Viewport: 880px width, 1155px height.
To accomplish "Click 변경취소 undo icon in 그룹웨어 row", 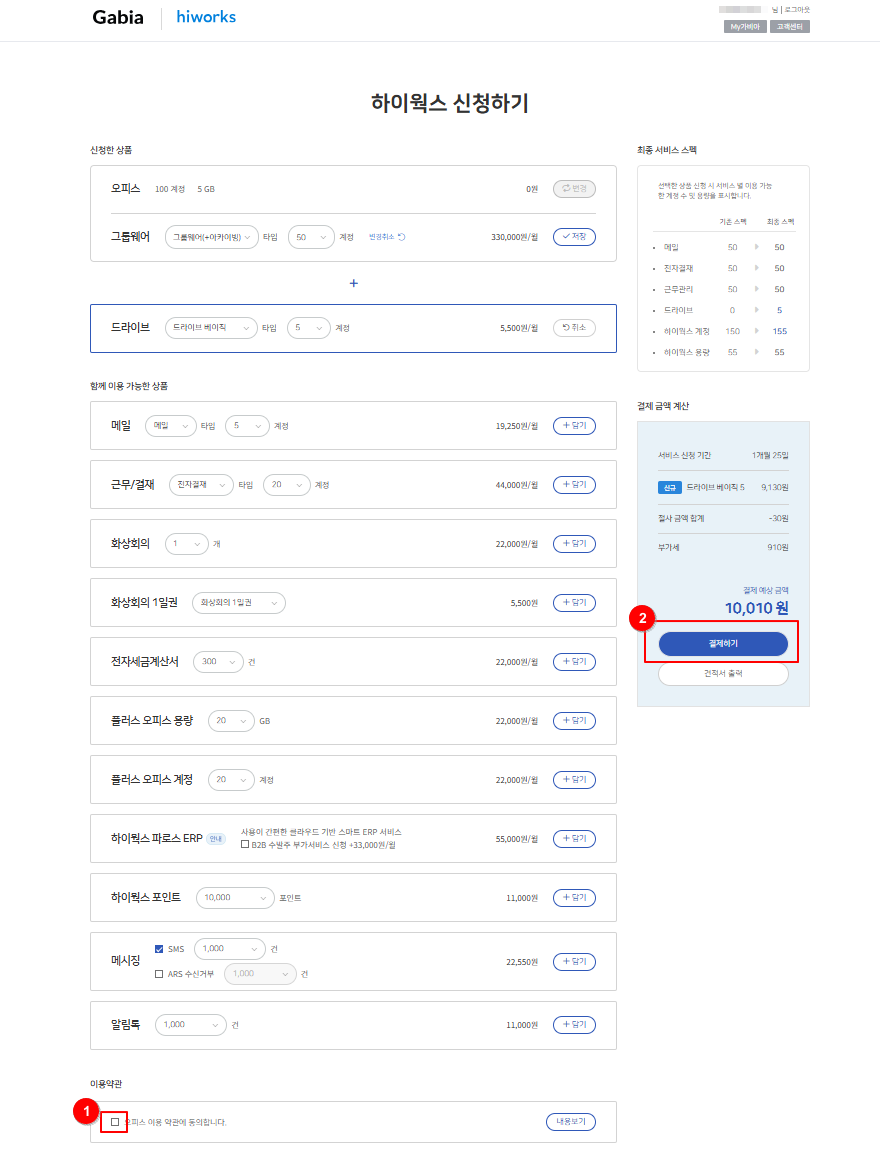I will 401,237.
